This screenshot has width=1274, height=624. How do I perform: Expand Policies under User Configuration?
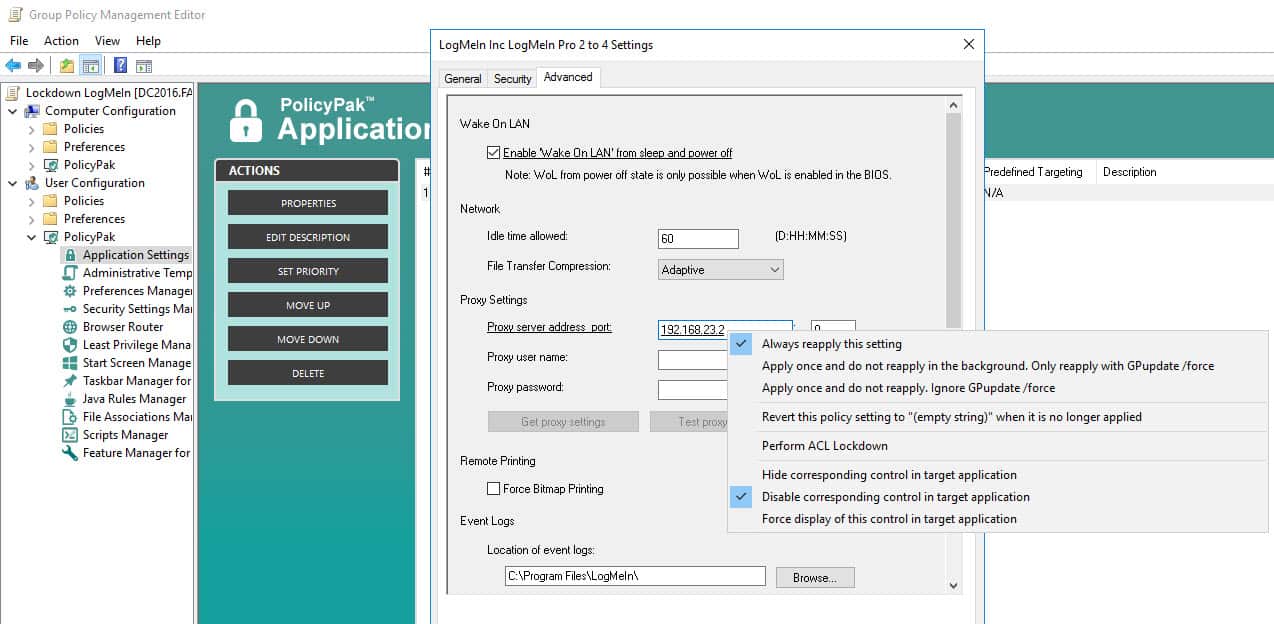tap(31, 201)
